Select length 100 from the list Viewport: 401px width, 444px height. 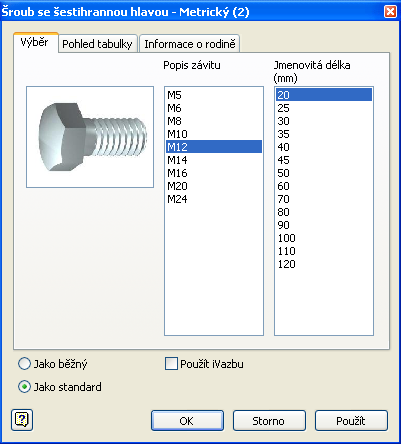coord(324,238)
